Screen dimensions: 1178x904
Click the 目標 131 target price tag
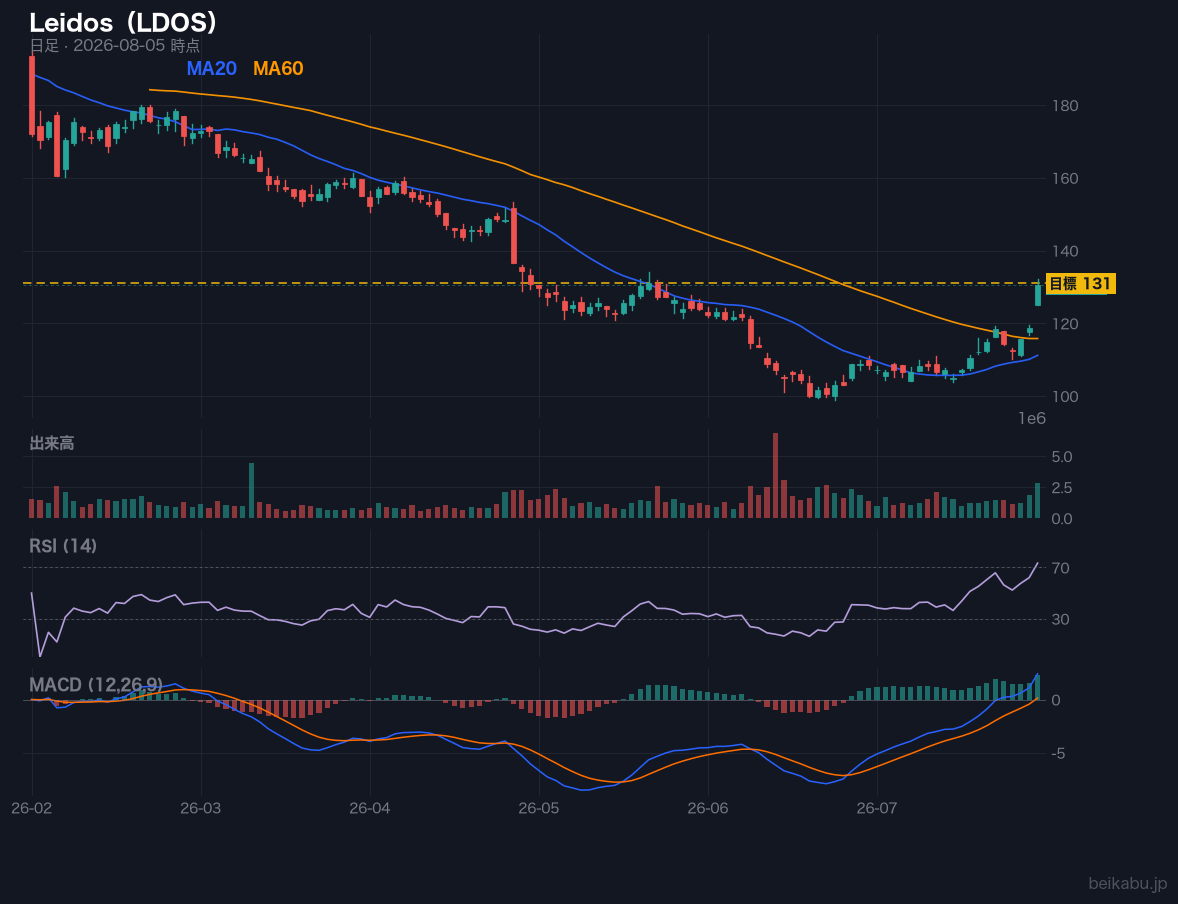[x=1080, y=283]
